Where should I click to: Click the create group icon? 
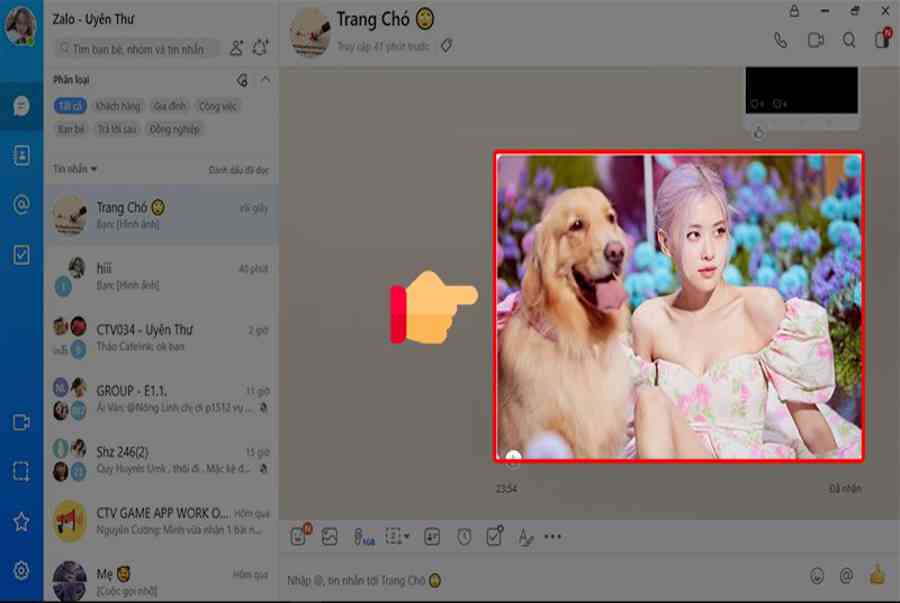(x=261, y=47)
